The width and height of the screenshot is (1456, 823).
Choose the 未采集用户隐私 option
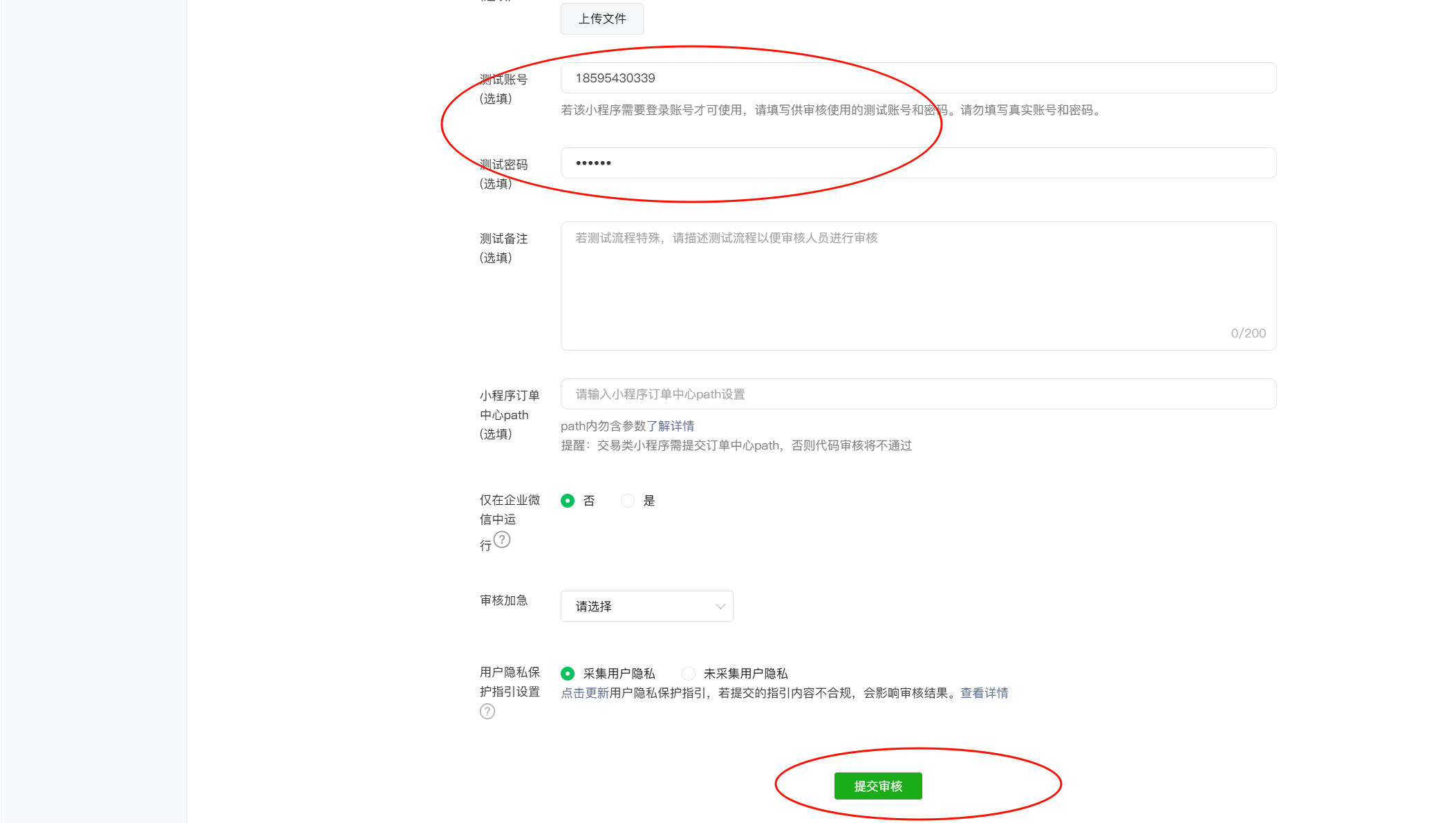688,673
